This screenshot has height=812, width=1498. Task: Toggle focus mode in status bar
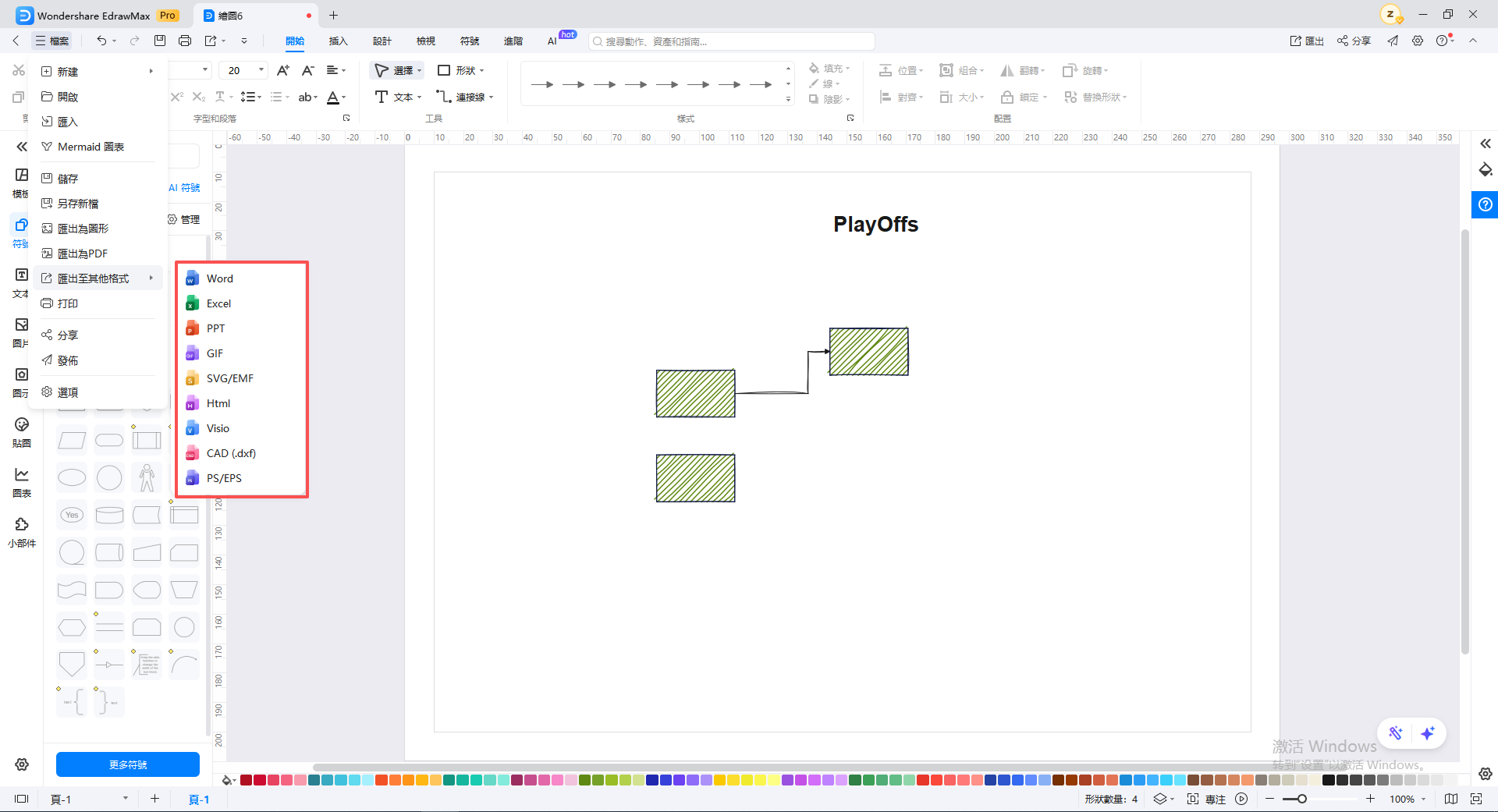pyautogui.click(x=1207, y=799)
